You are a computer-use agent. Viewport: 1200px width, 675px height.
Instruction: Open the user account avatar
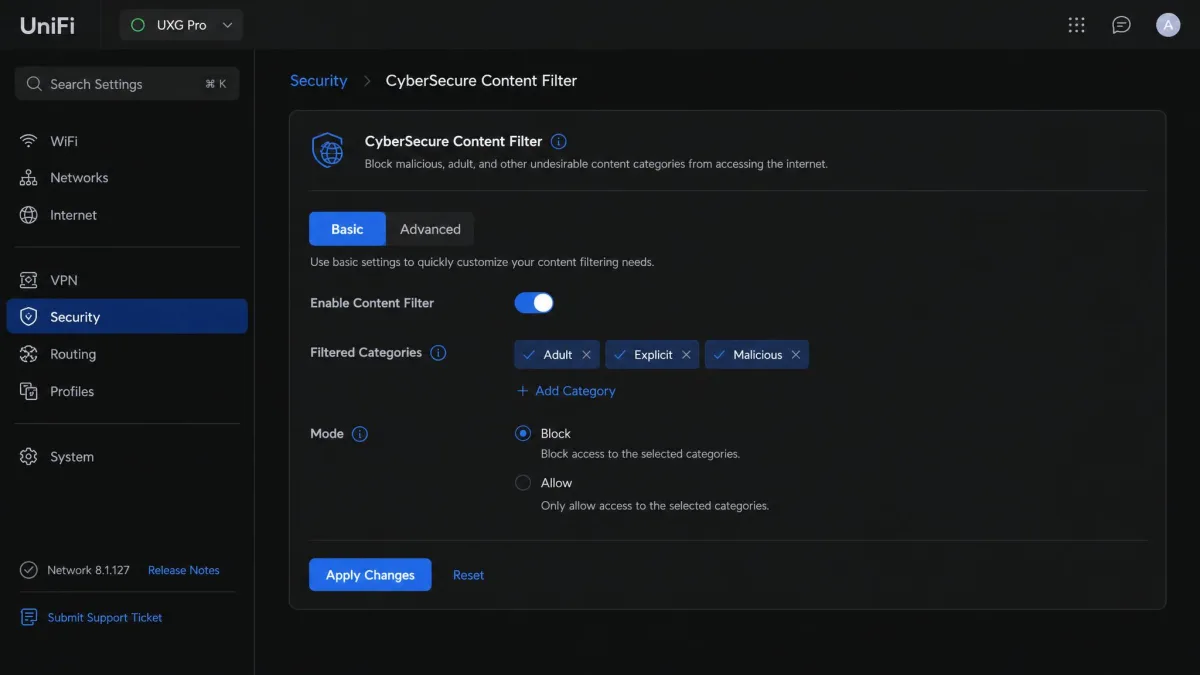[x=1168, y=25]
